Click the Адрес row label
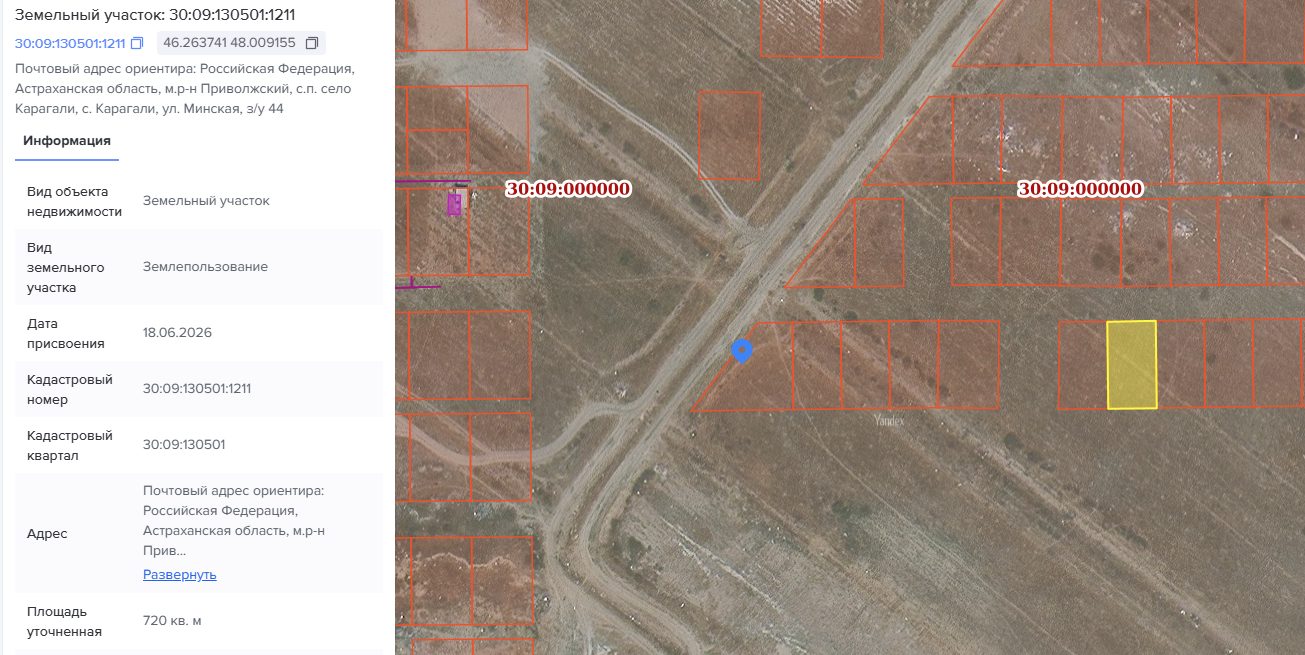The width and height of the screenshot is (1305, 655). point(47,534)
